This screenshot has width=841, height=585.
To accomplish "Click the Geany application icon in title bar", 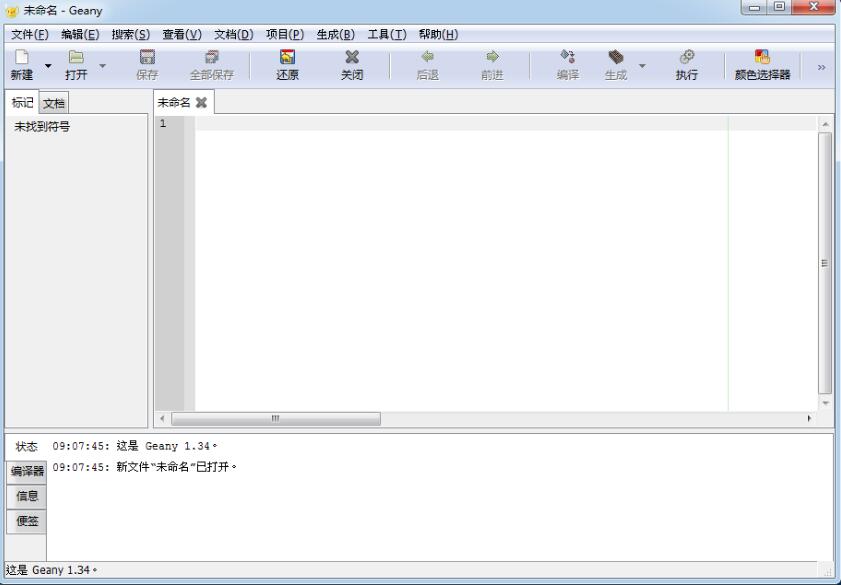I will pyautogui.click(x=11, y=11).
